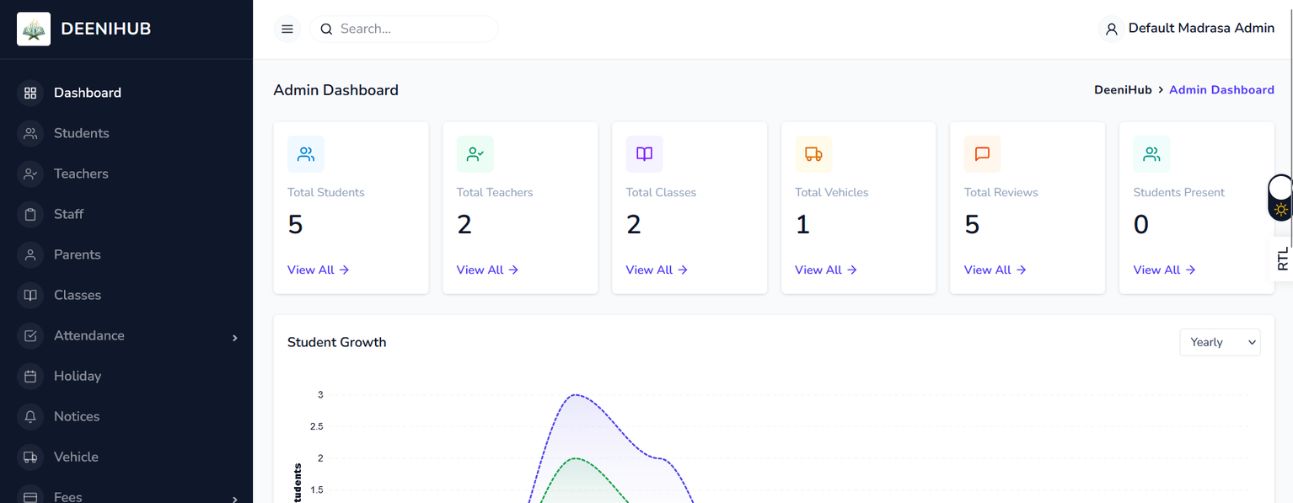Click the user avatar icon in header

point(1110,29)
